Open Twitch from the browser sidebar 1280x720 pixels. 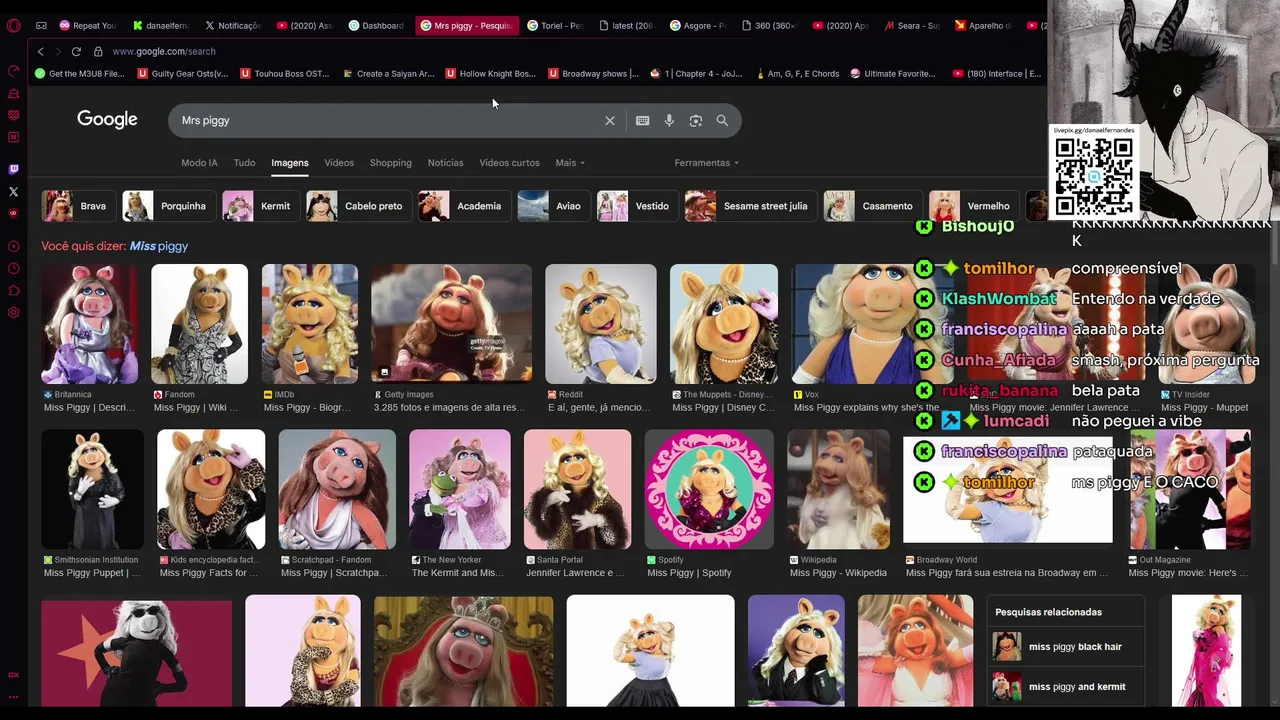click(x=13, y=169)
